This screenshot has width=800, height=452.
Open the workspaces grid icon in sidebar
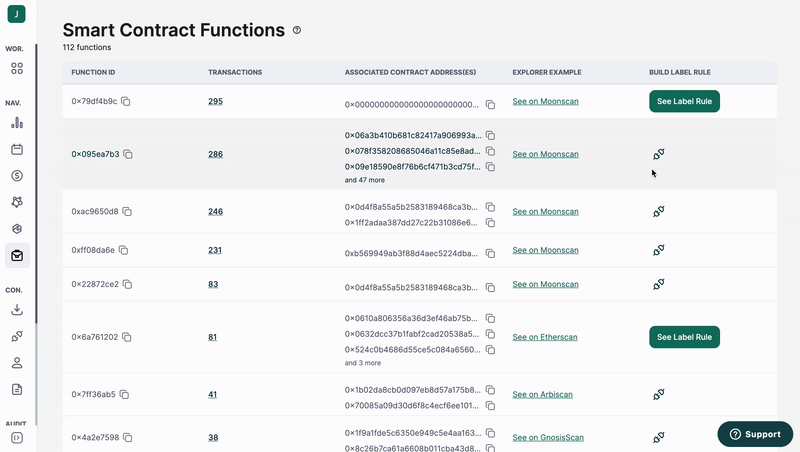click(x=17, y=68)
